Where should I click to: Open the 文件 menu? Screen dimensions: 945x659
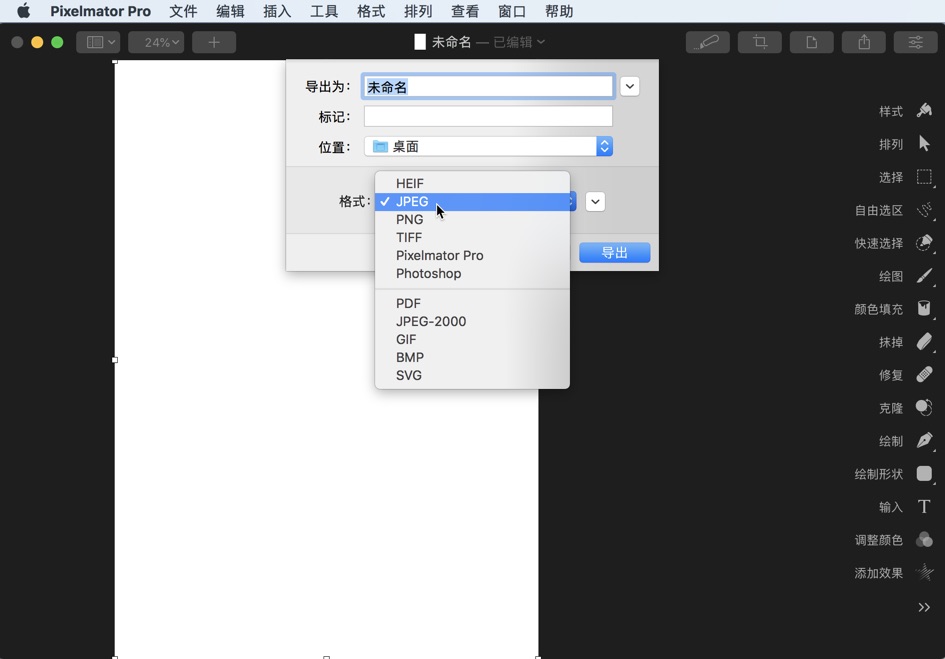pyautogui.click(x=183, y=11)
